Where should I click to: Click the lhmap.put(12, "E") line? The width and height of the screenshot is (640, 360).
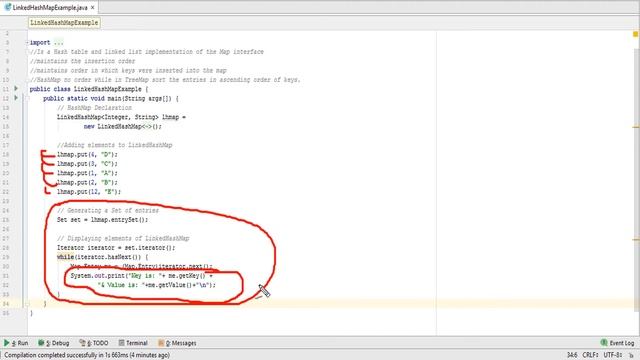point(89,192)
